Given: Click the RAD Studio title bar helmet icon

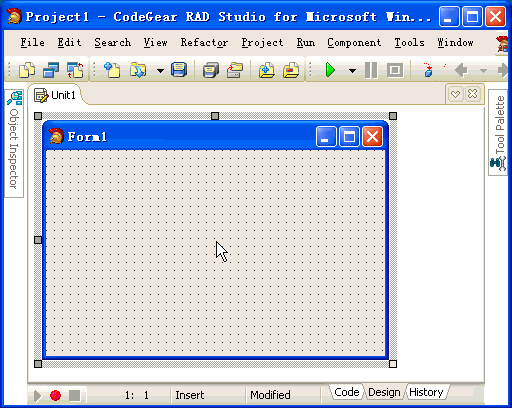Looking at the screenshot, I should [14, 17].
